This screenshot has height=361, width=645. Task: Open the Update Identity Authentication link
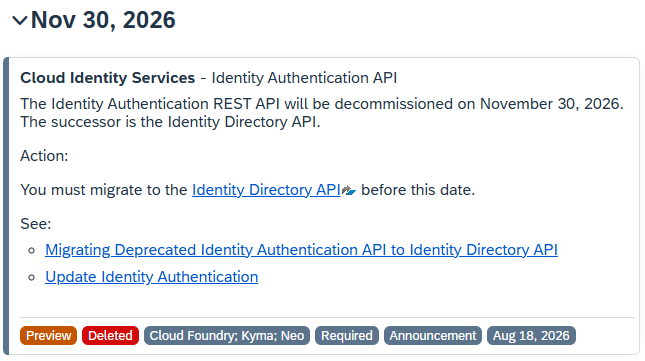(x=151, y=277)
